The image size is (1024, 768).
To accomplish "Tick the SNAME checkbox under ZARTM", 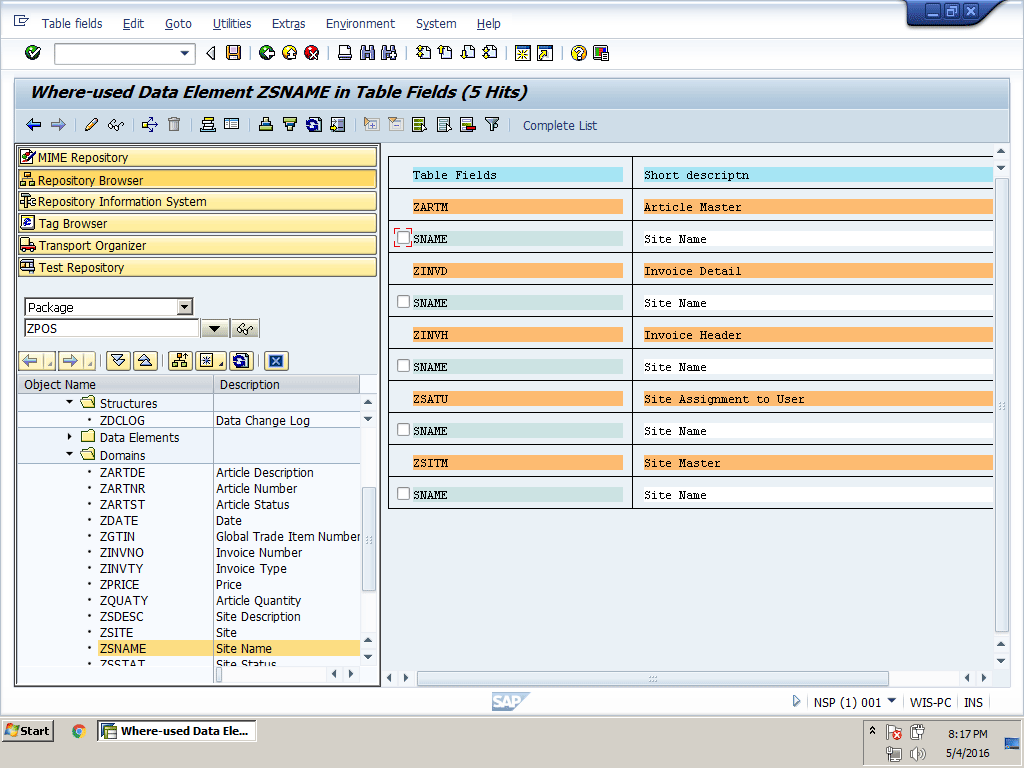I will [x=403, y=238].
